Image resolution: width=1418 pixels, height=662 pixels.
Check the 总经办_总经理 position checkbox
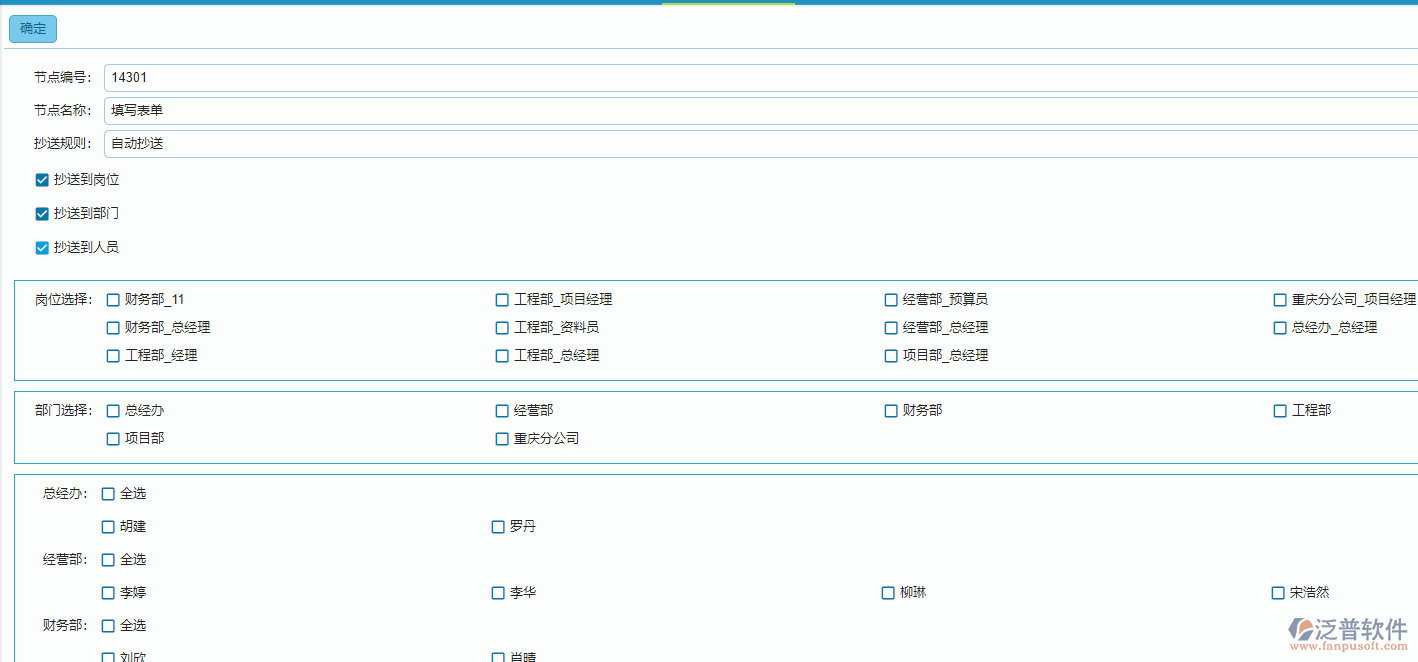1280,328
